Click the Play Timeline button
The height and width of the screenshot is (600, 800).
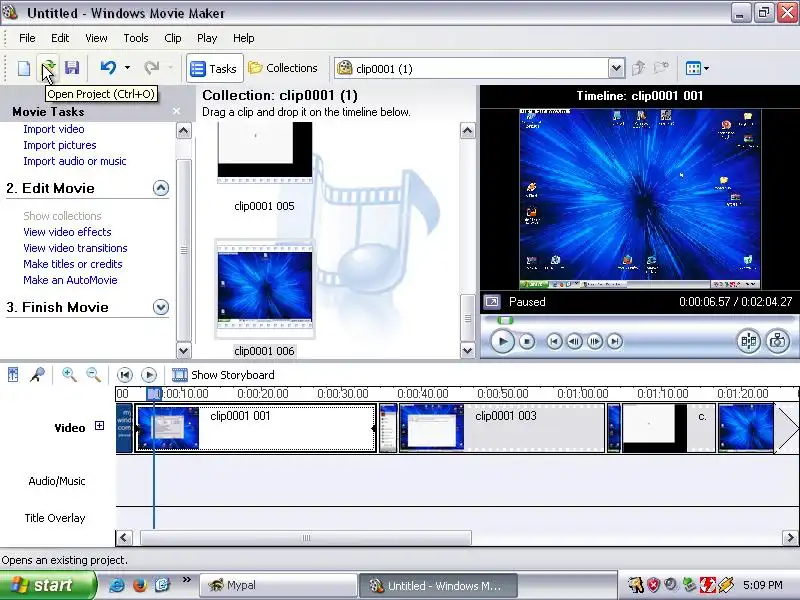pos(149,375)
